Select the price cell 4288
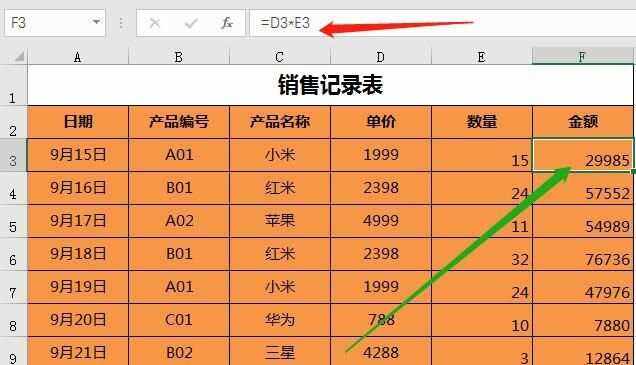 pyautogui.click(x=380, y=351)
